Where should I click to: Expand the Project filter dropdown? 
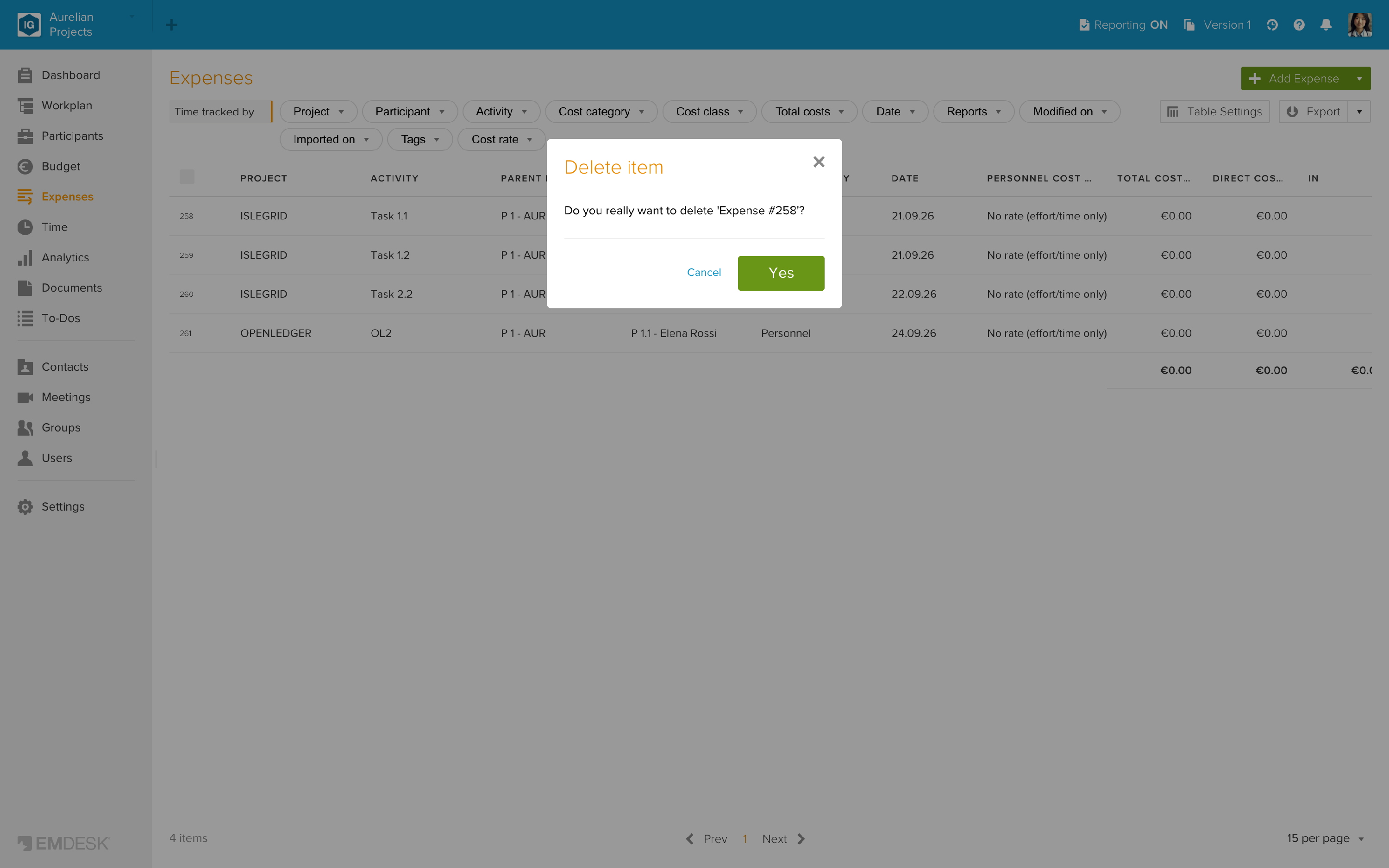[318, 112]
